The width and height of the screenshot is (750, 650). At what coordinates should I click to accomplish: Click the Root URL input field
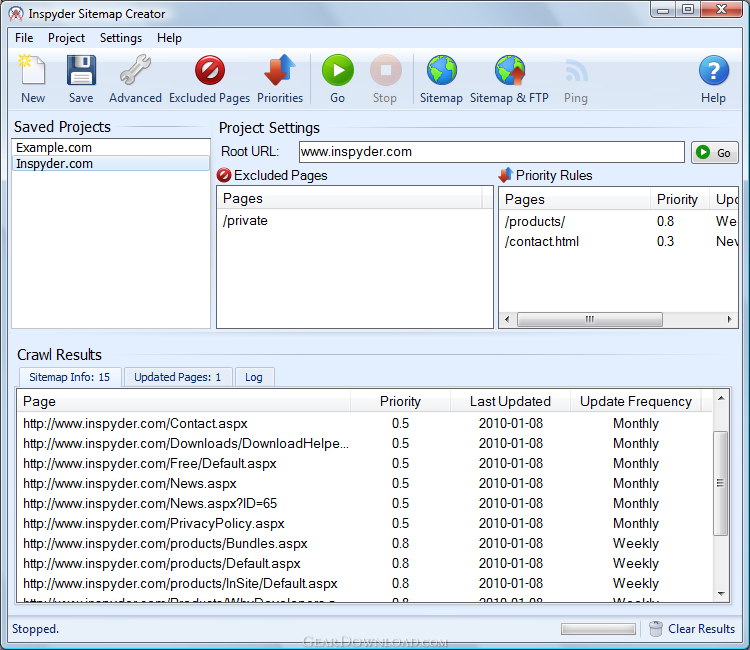tap(492, 152)
